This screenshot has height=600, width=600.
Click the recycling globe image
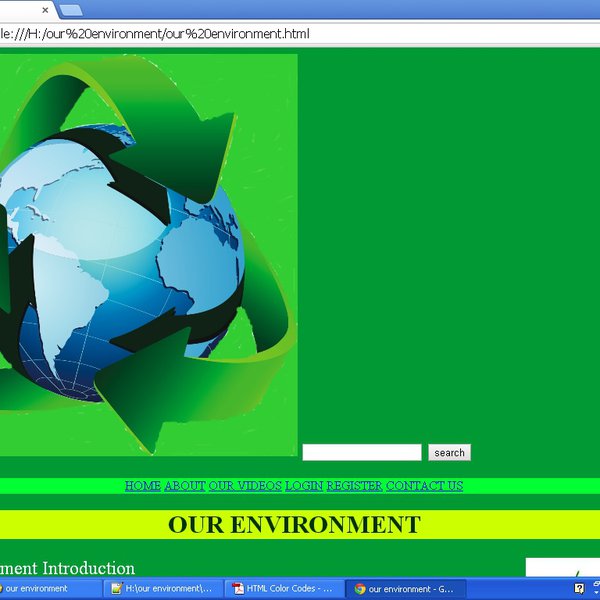point(148,255)
